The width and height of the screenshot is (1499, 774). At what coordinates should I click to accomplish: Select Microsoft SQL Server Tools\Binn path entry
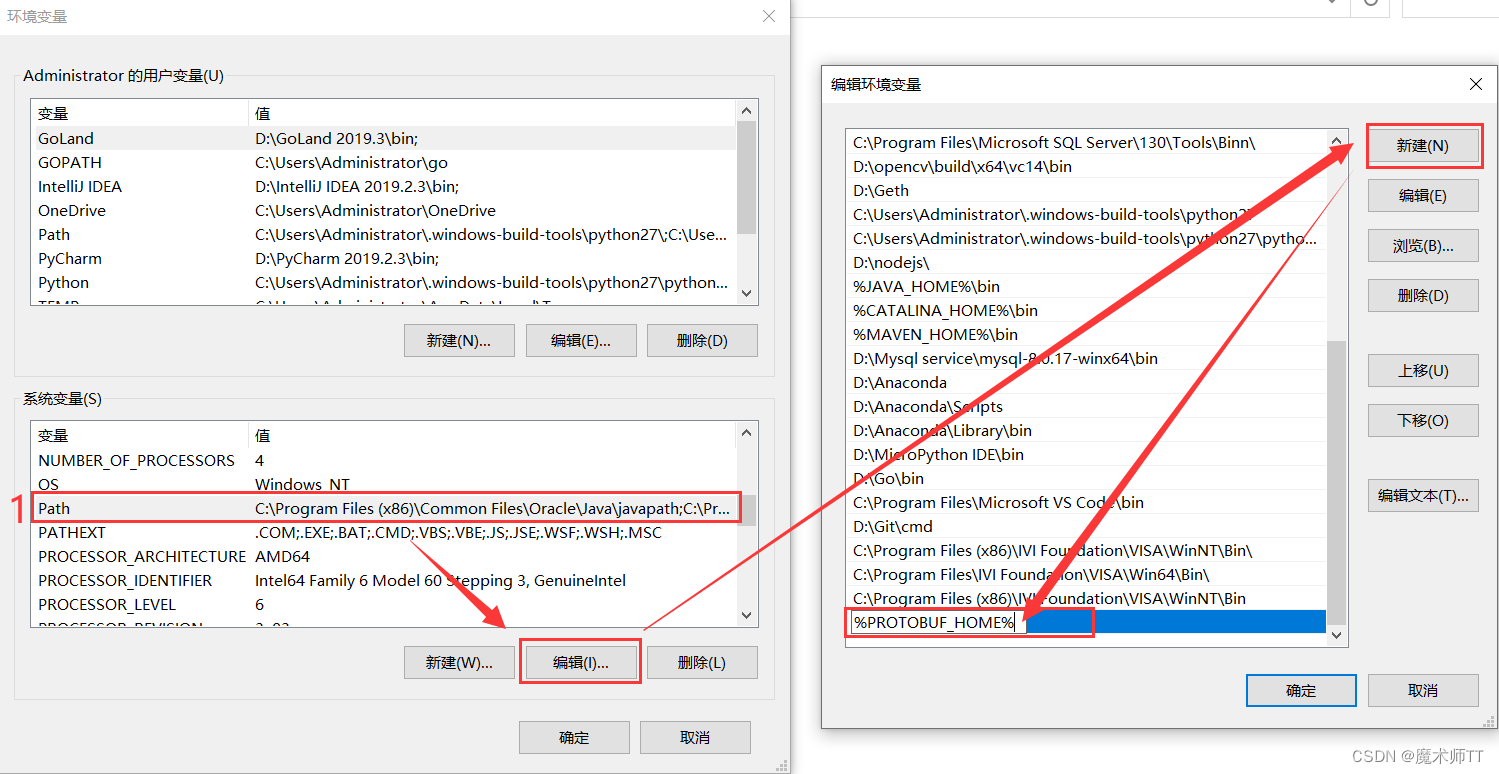(x=1086, y=143)
